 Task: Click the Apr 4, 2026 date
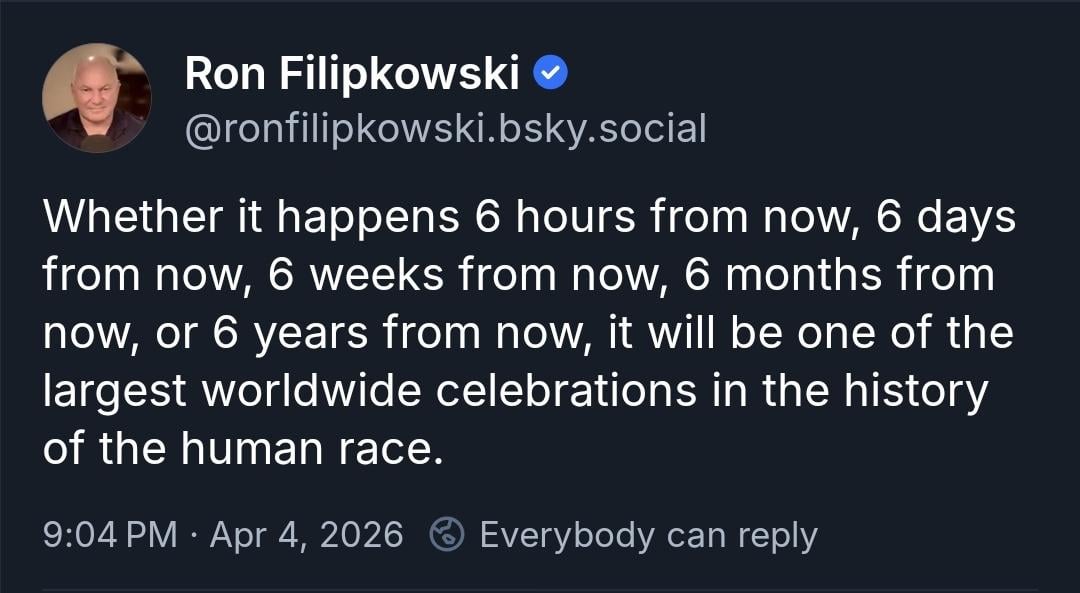(x=306, y=535)
